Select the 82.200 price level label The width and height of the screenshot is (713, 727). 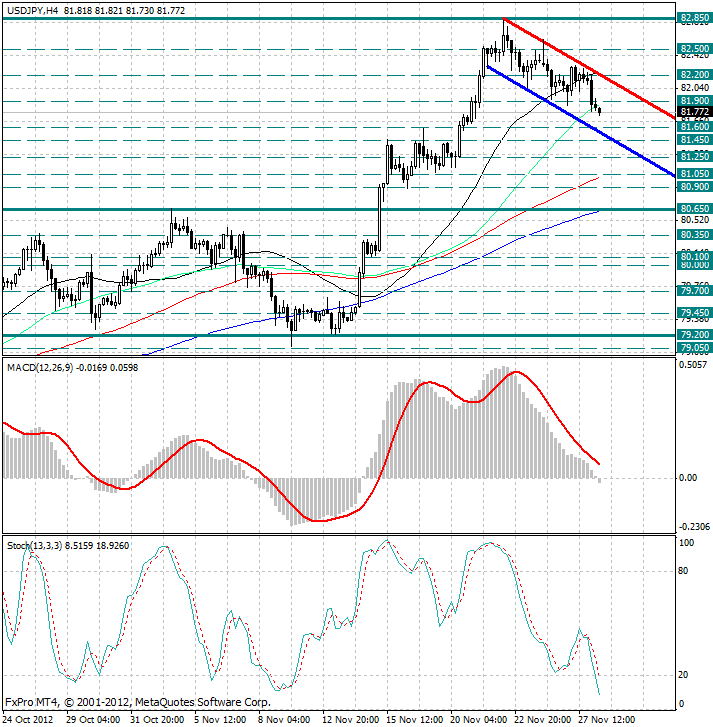click(x=694, y=75)
